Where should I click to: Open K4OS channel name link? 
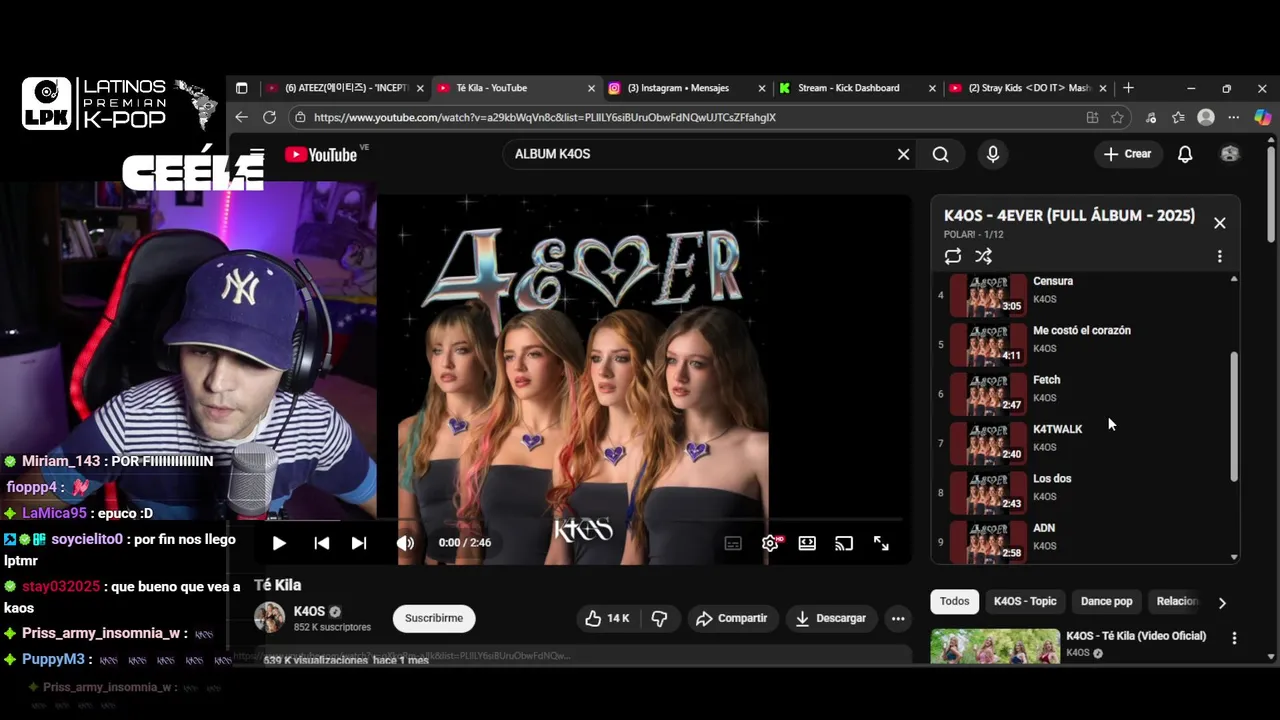[x=309, y=611]
